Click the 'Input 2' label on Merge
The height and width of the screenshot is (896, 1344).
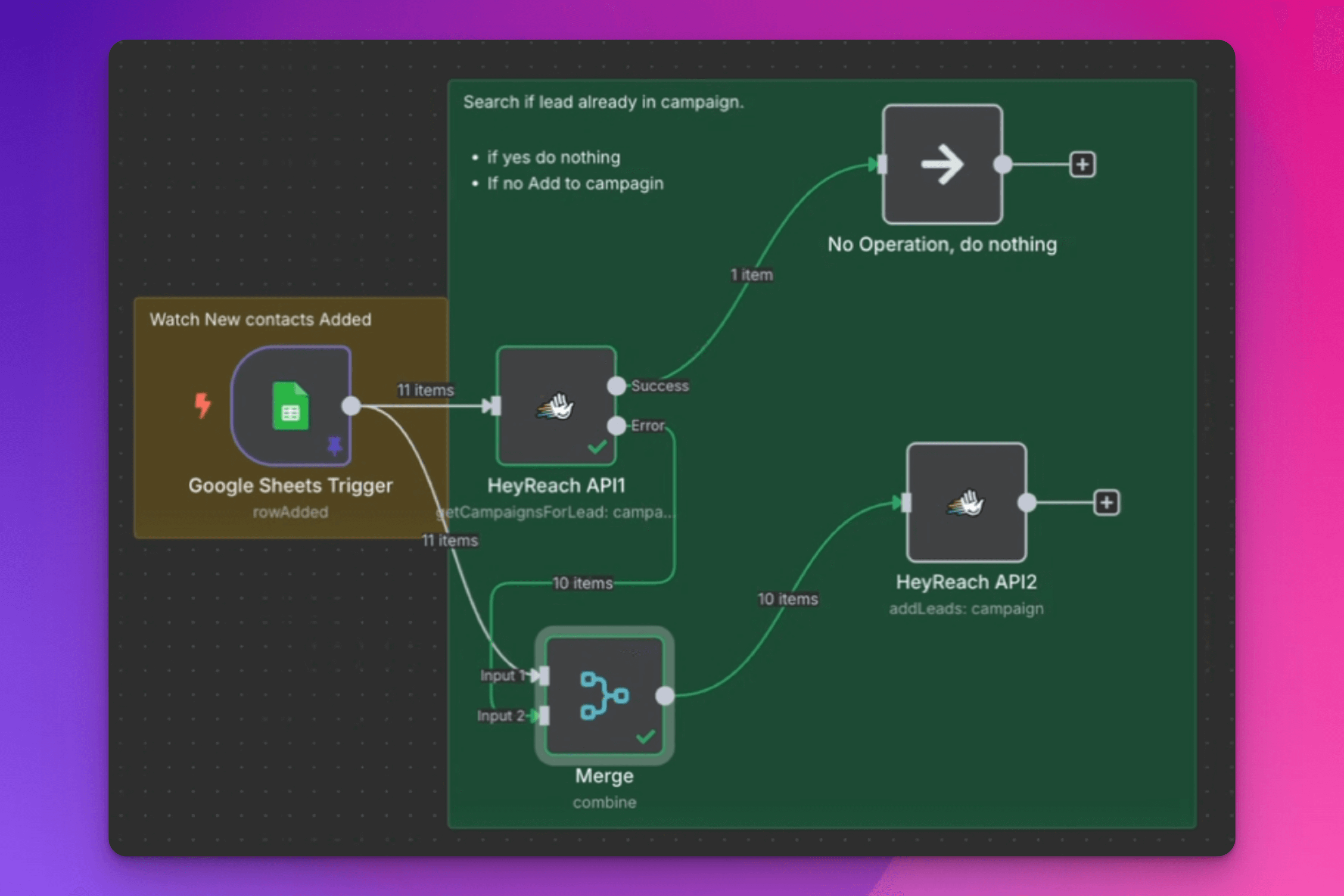[501, 716]
